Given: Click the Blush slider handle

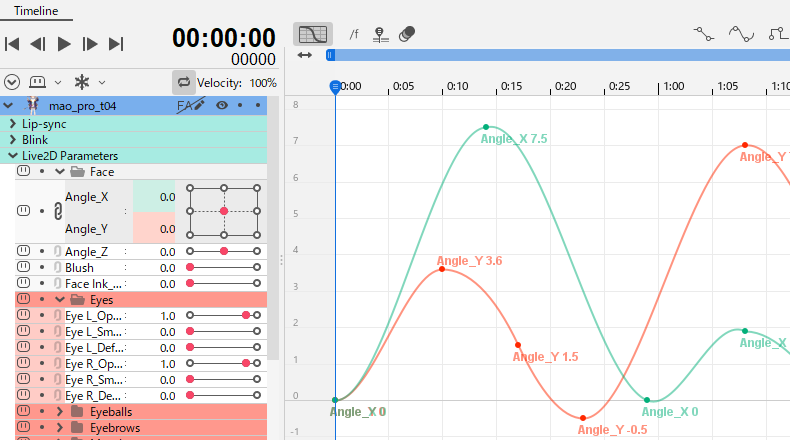Looking at the screenshot, I should 190,267.
